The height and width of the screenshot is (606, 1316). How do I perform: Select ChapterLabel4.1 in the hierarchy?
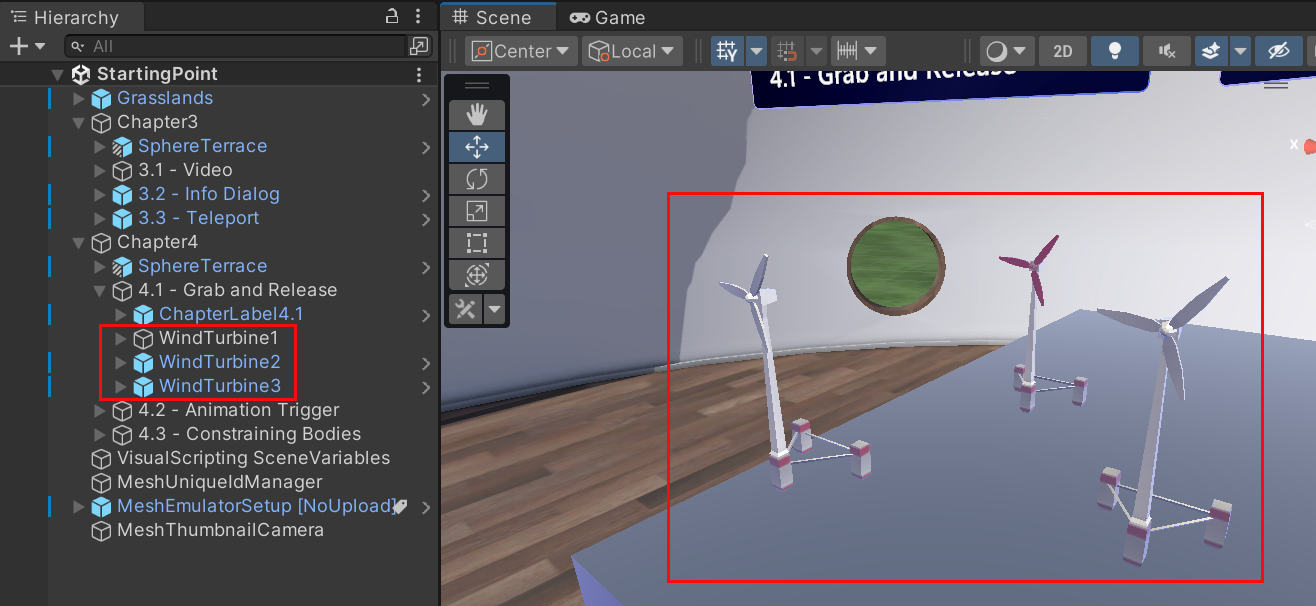click(x=231, y=314)
